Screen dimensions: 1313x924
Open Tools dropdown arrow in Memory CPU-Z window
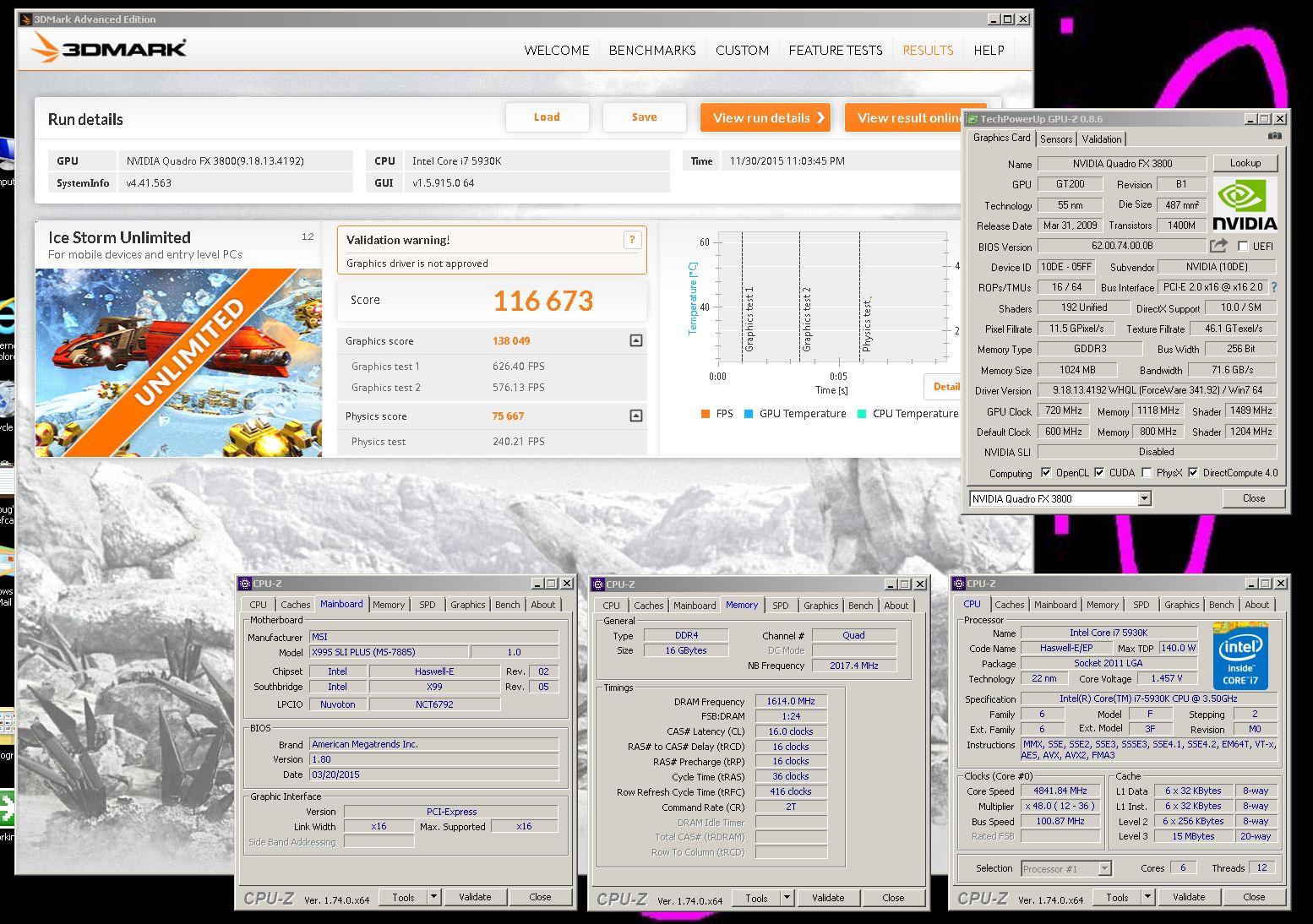[x=787, y=898]
